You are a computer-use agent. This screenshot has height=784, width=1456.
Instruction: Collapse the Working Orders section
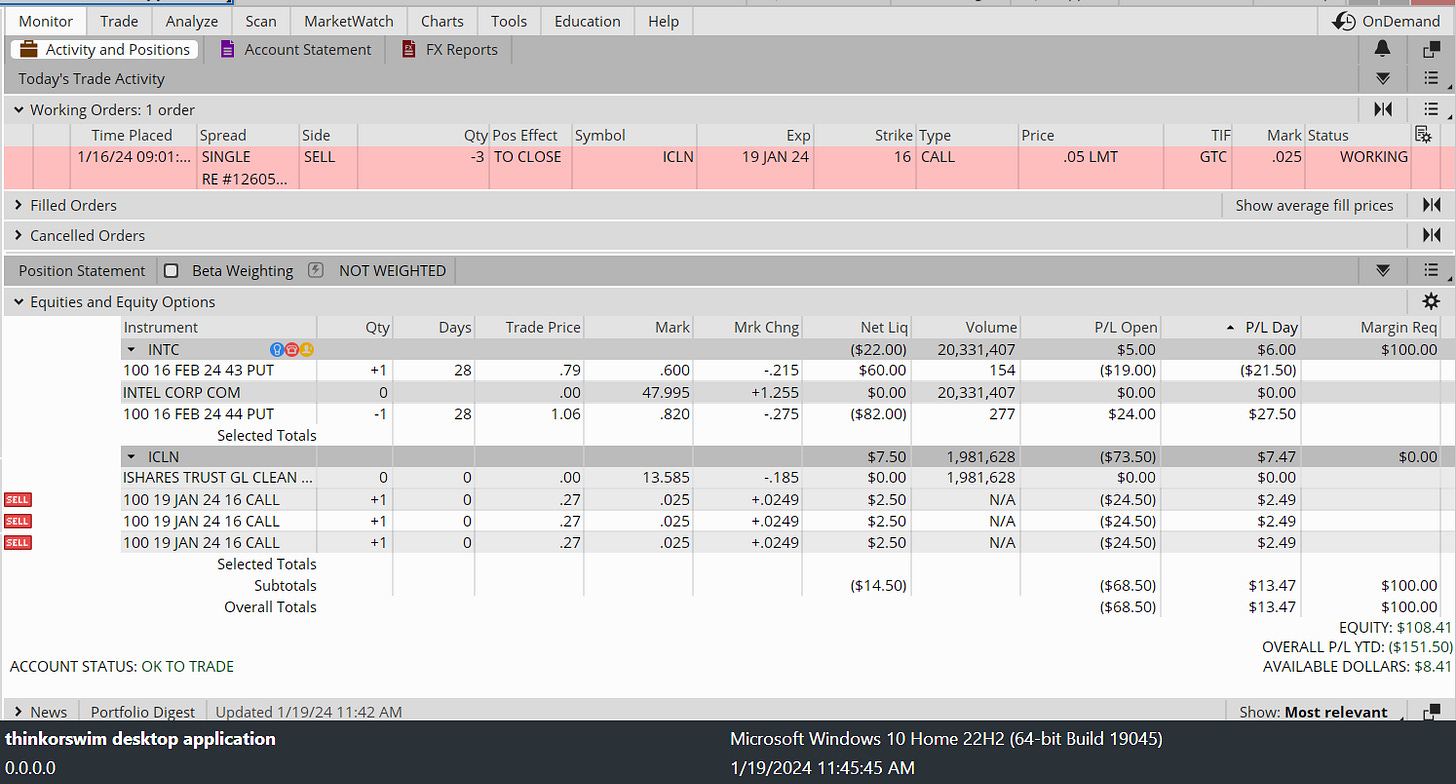(x=19, y=110)
